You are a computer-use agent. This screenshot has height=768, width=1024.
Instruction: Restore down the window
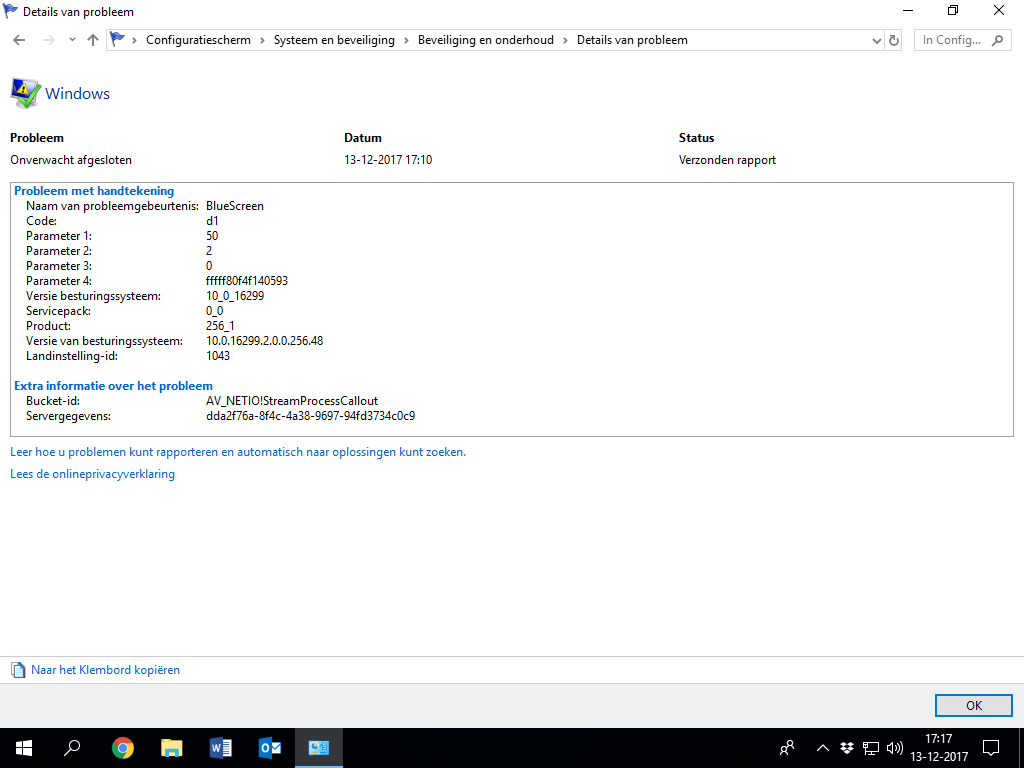point(953,10)
